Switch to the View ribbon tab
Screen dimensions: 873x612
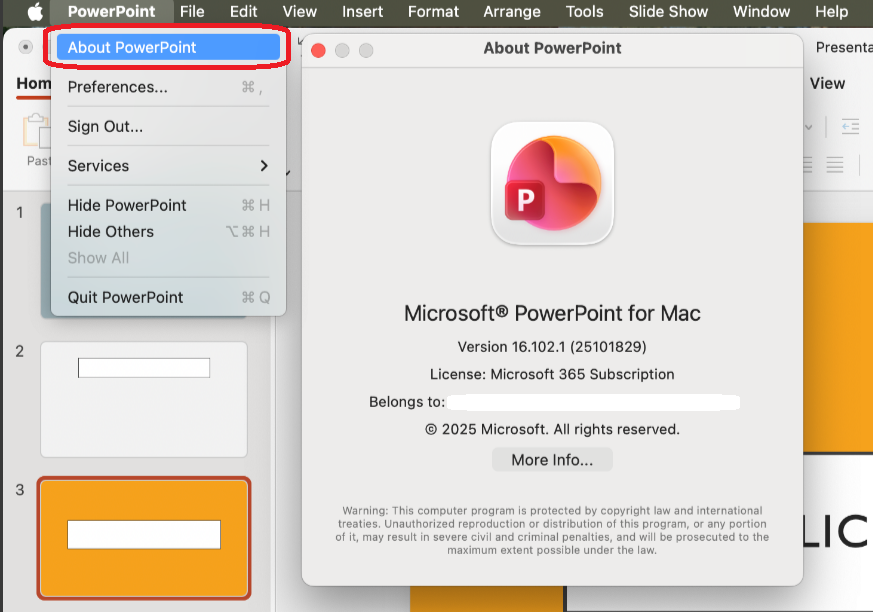click(x=827, y=84)
